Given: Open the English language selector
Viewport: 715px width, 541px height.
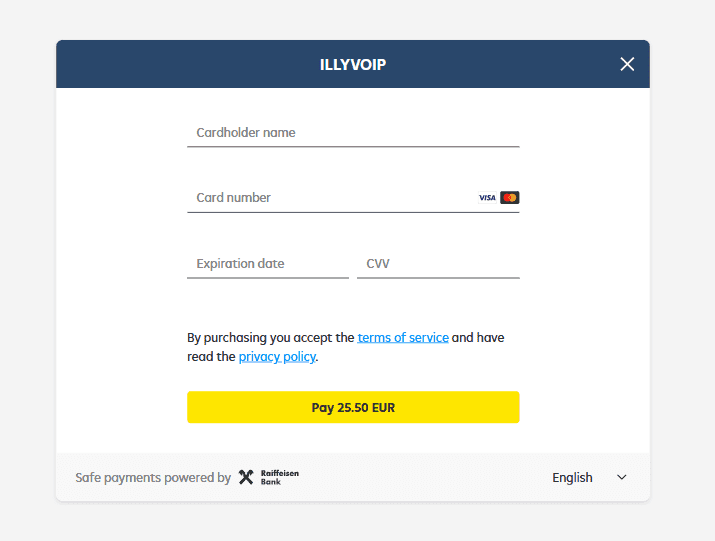Looking at the screenshot, I should coord(573,477).
